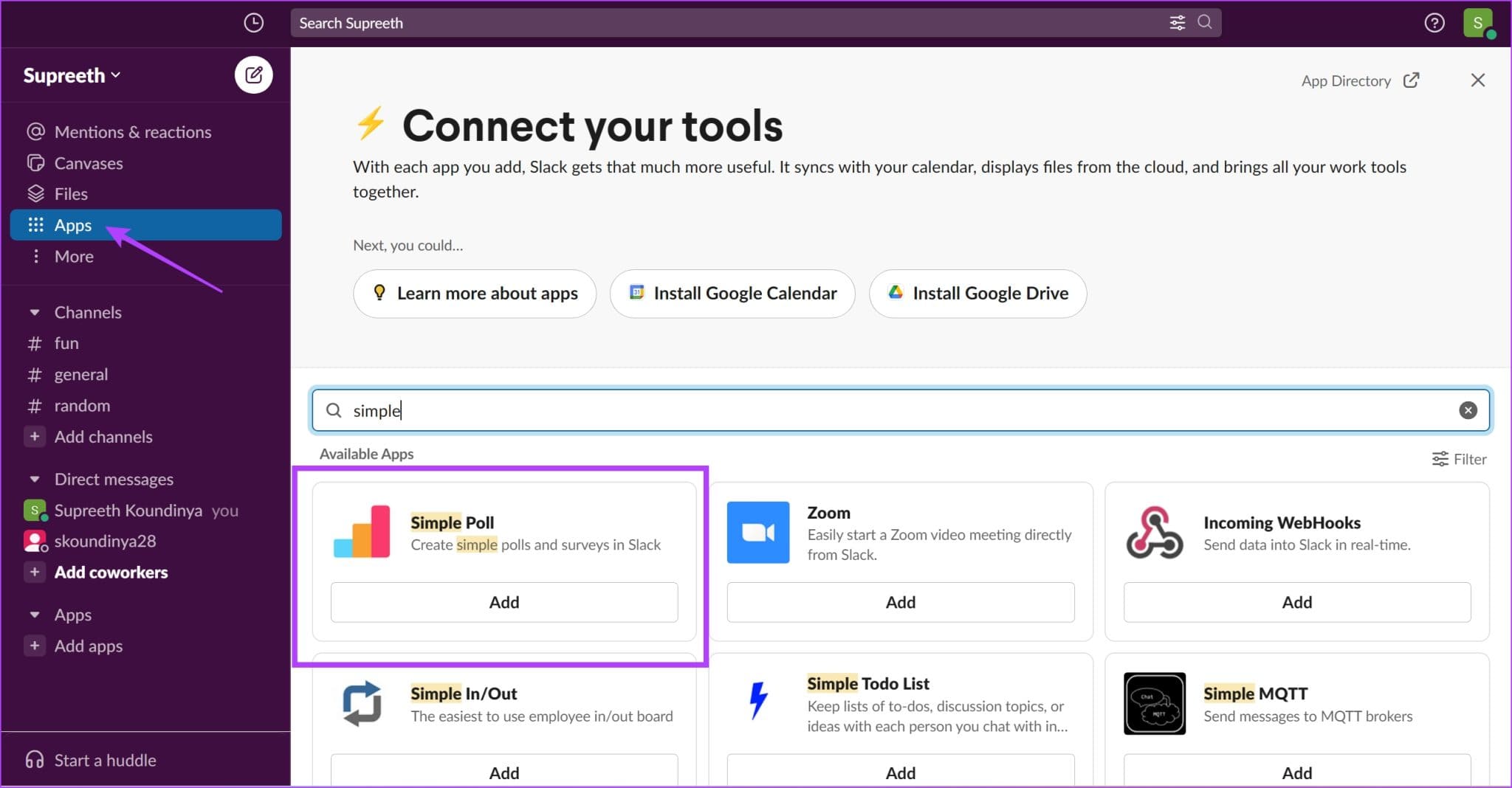The width and height of the screenshot is (1512, 788).
Task: Open the App Directory link
Action: (x=1346, y=80)
